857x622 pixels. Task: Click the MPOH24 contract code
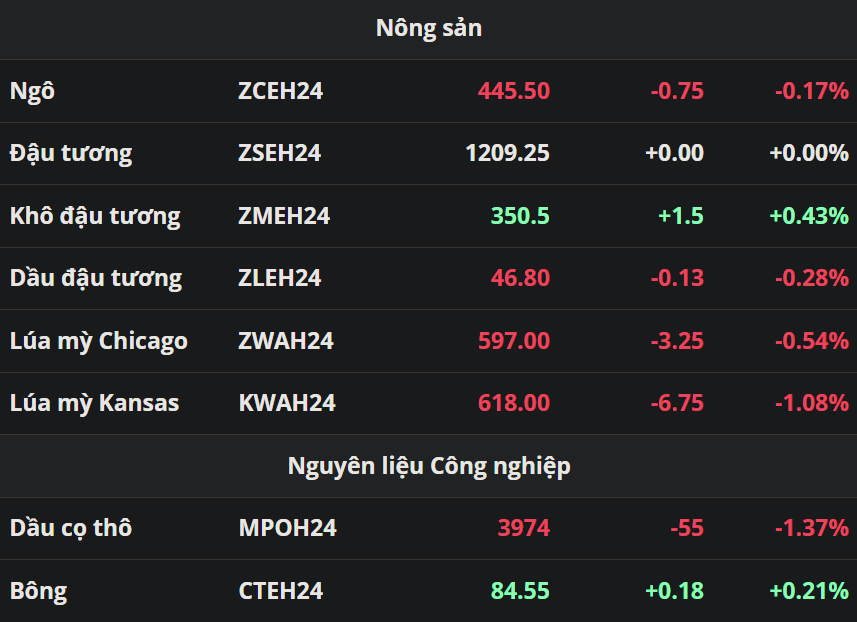[x=287, y=528]
